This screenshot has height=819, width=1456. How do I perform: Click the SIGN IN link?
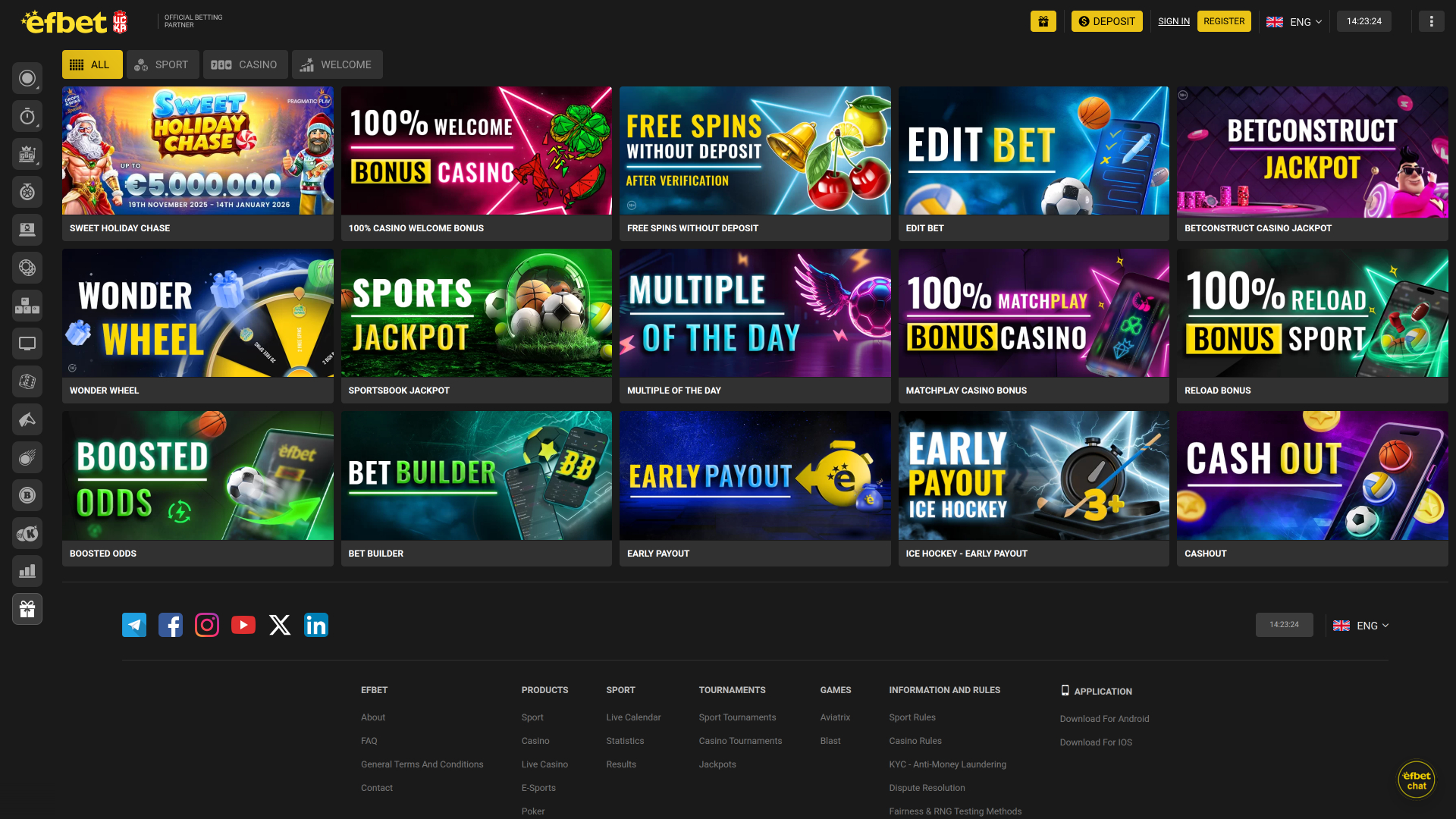coord(1173,21)
